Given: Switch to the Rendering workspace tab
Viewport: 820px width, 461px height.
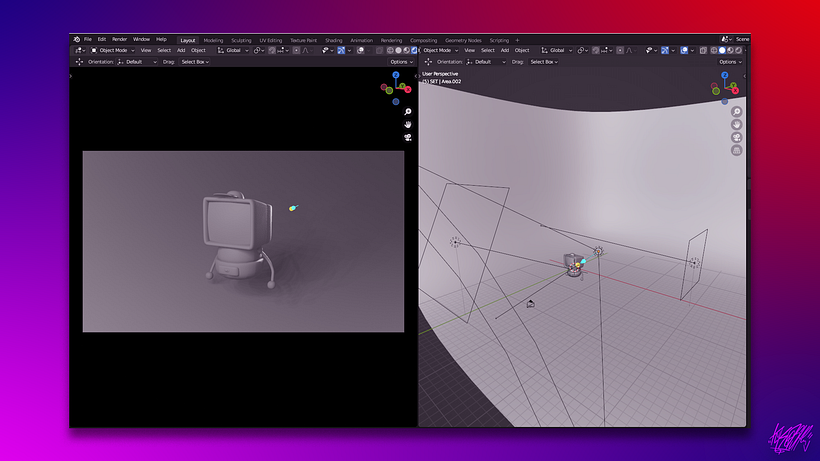Looking at the screenshot, I should [x=391, y=40].
